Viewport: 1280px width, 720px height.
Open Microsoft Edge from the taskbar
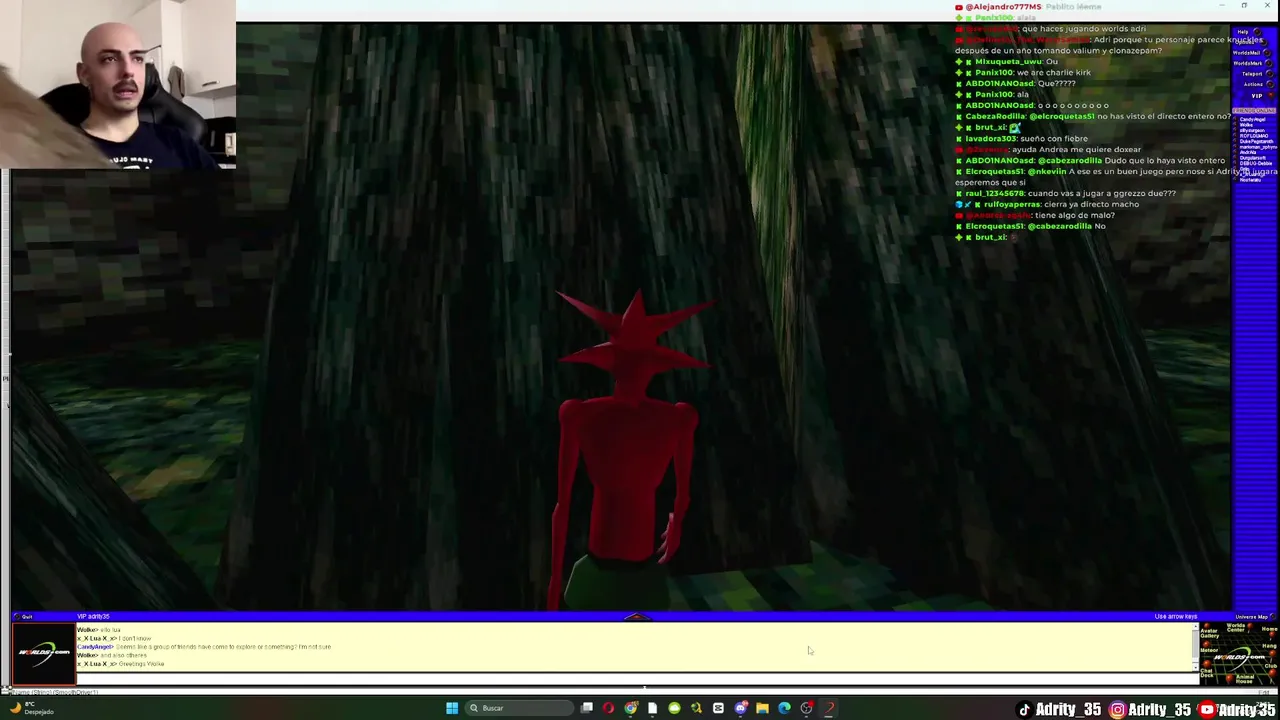[x=784, y=708]
